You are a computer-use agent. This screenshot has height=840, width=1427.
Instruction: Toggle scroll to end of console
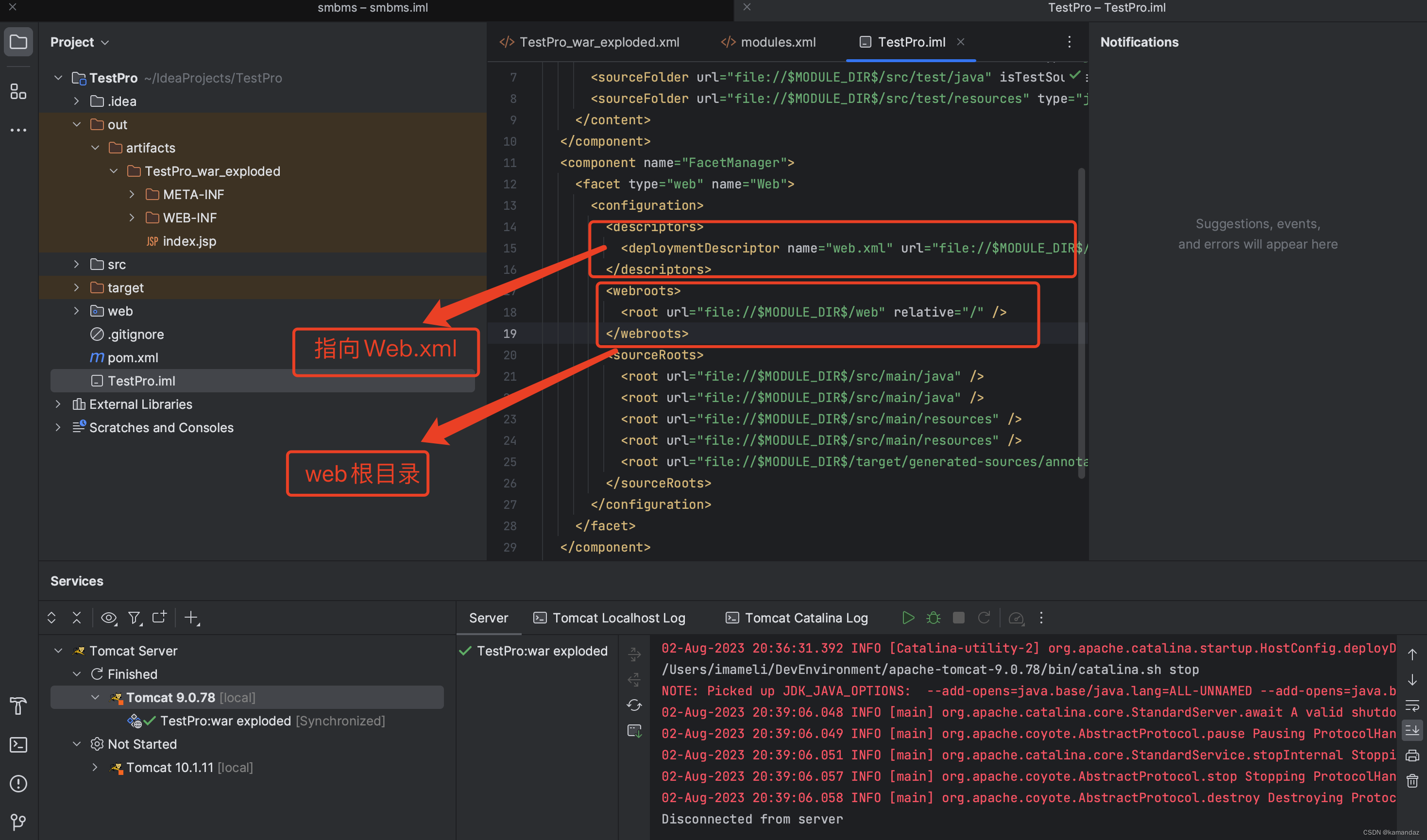1412,730
